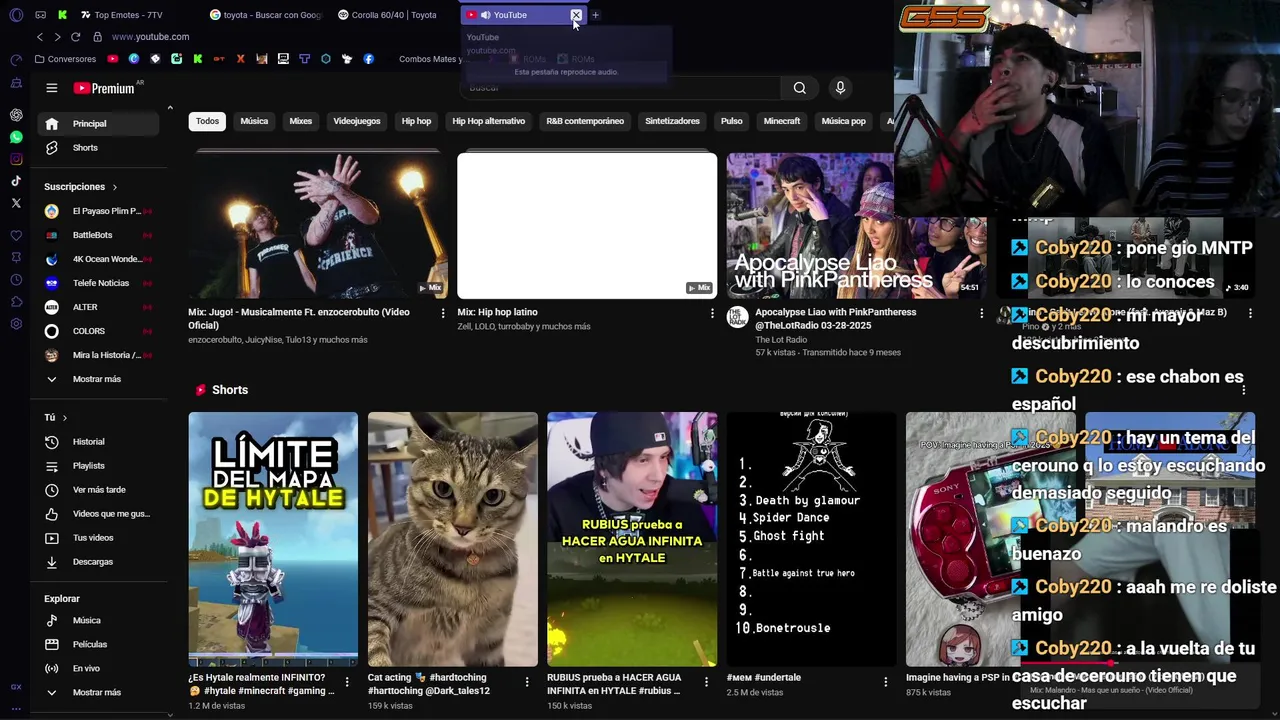Go to Principal in YouTube sidebar

point(98,124)
